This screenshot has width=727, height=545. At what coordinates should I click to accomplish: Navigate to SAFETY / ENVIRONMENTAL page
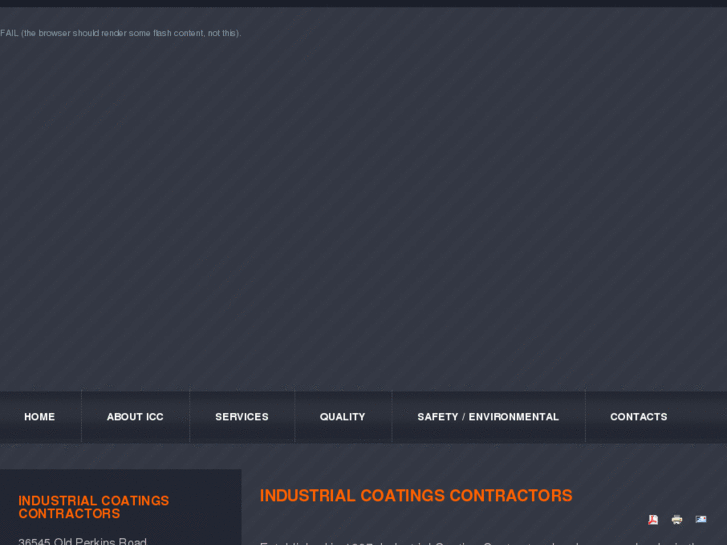pyautogui.click(x=488, y=417)
